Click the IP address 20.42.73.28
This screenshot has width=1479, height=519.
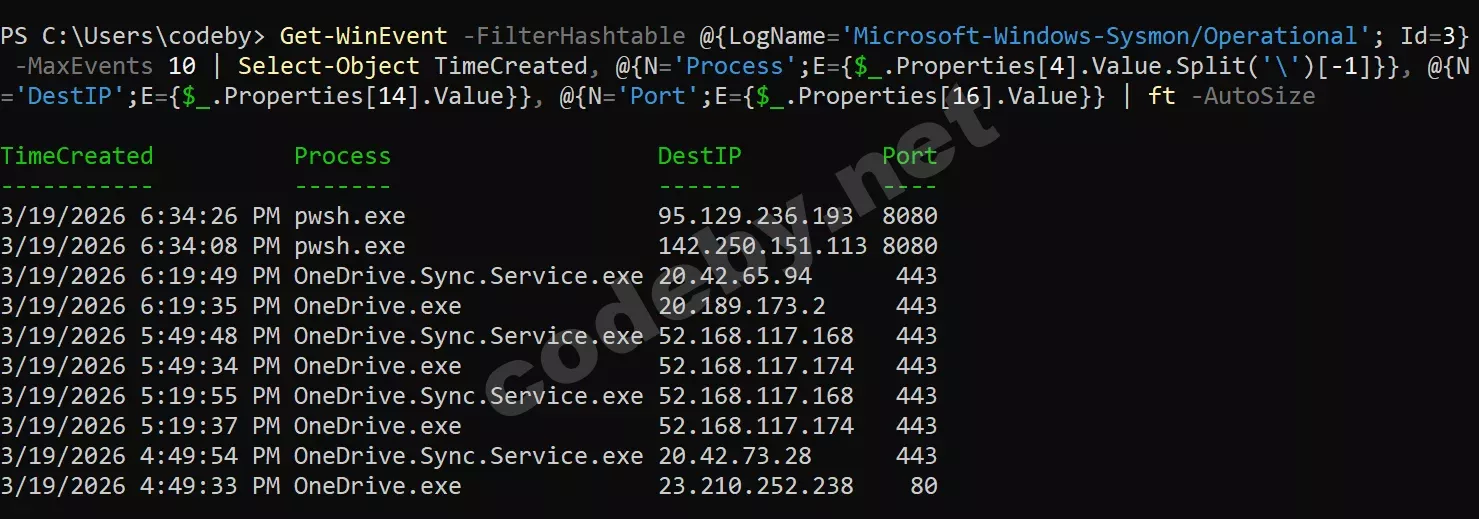tap(734, 456)
